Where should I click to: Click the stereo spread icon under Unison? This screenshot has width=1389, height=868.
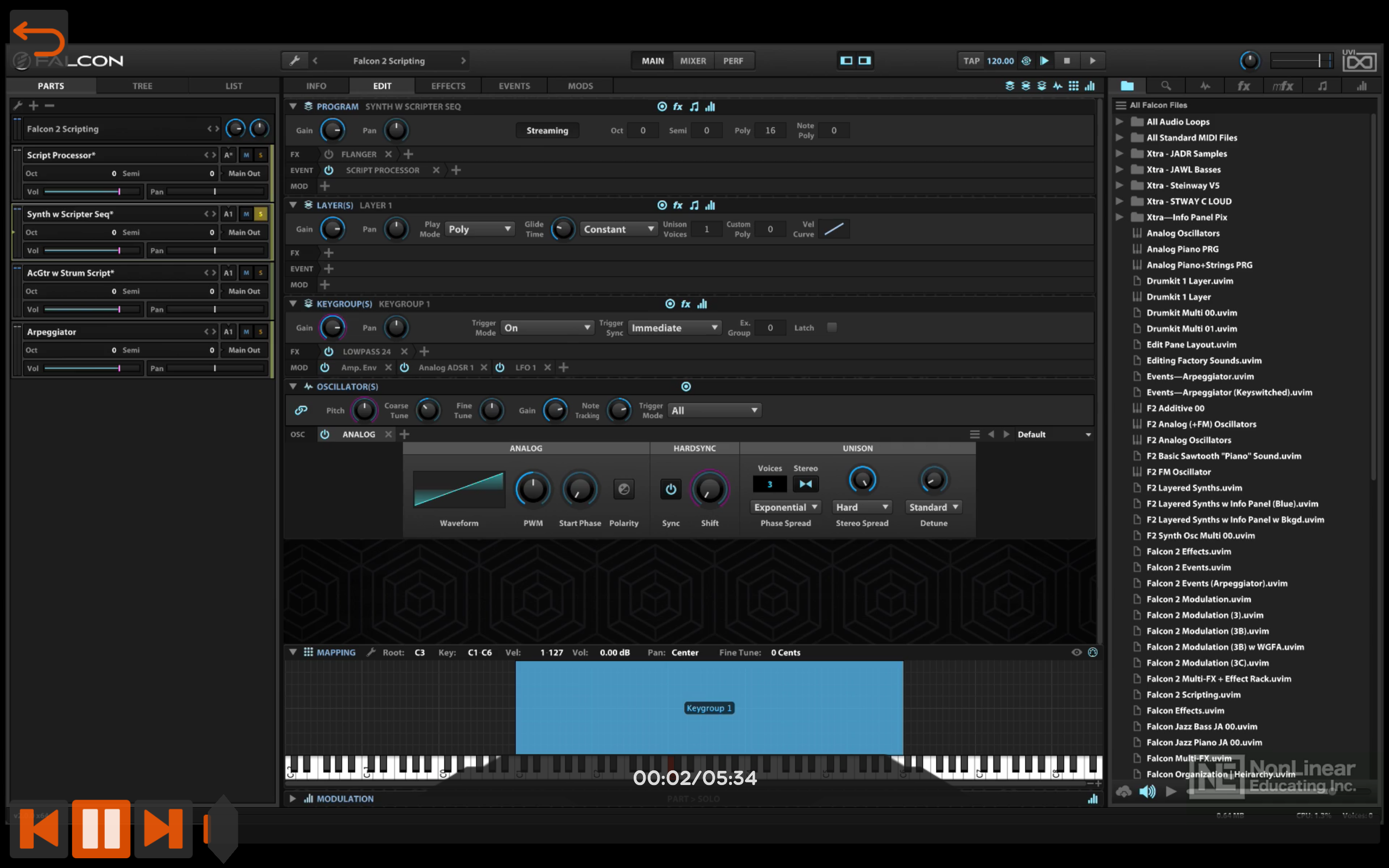pos(805,484)
